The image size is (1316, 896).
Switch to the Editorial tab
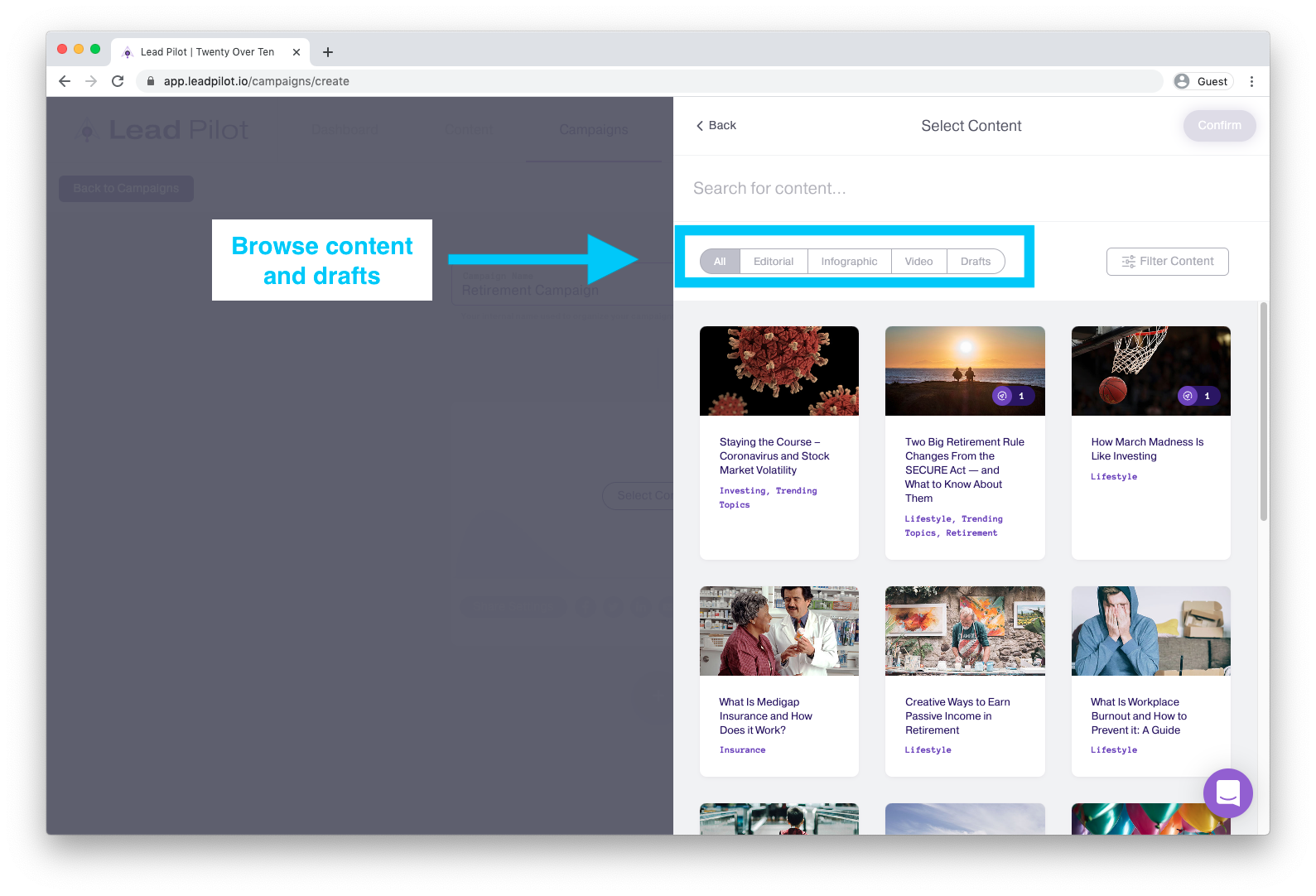pos(774,262)
